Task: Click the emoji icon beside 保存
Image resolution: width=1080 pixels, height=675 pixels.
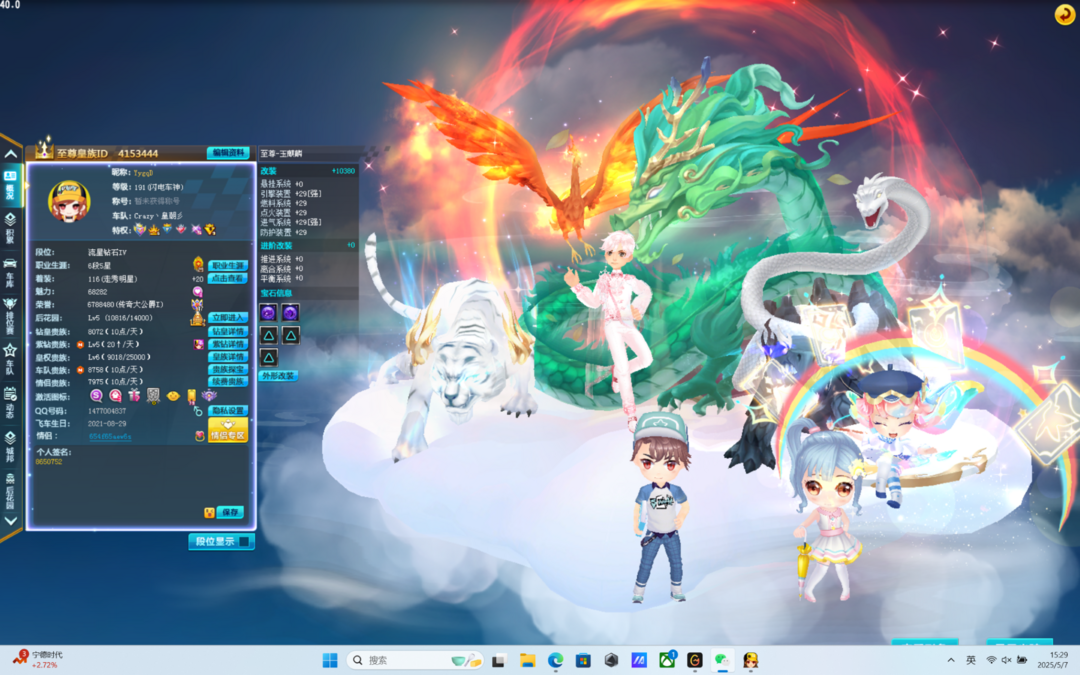Action: [x=209, y=512]
